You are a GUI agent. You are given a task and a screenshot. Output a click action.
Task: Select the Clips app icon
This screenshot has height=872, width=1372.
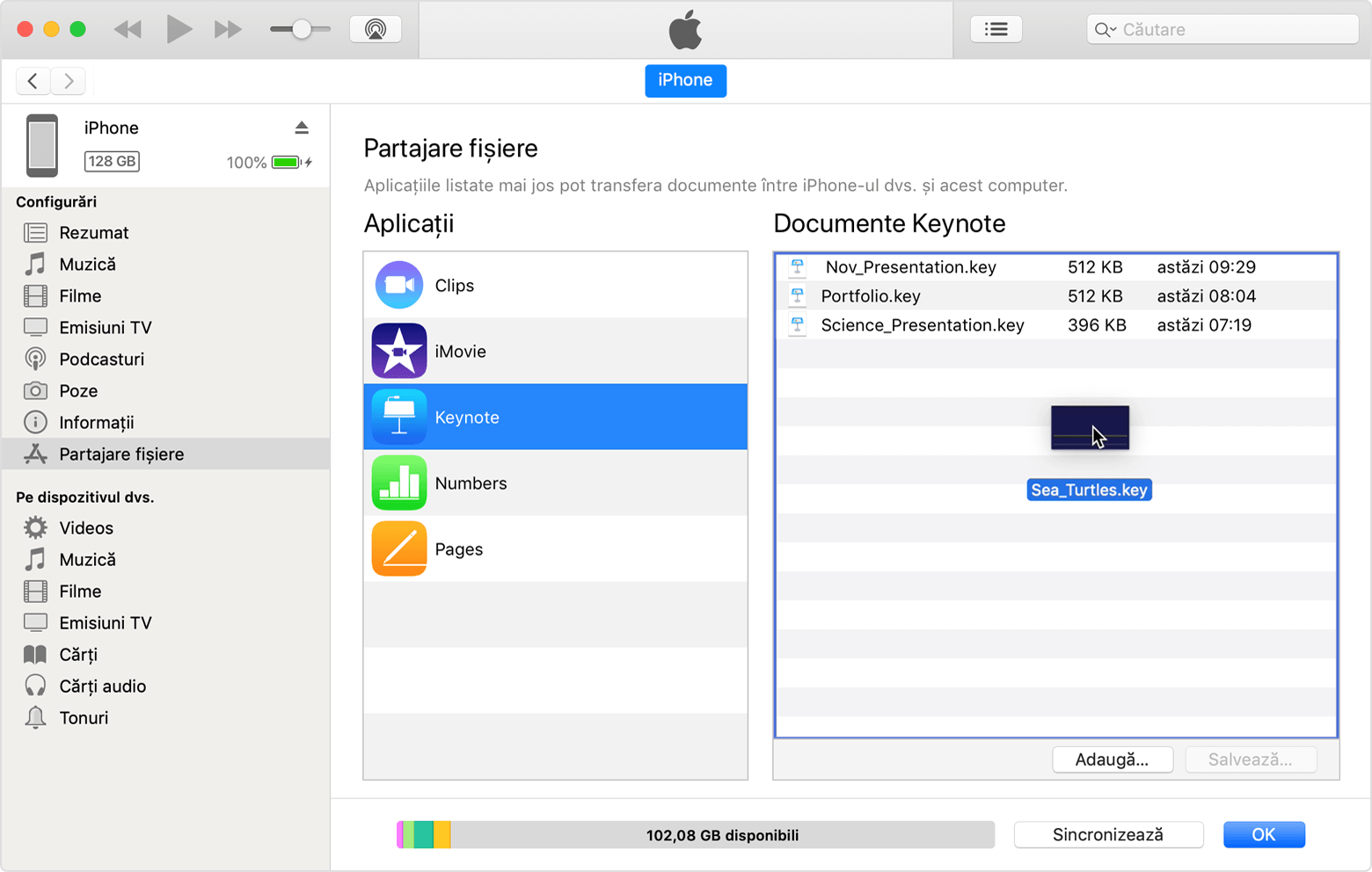click(x=399, y=285)
